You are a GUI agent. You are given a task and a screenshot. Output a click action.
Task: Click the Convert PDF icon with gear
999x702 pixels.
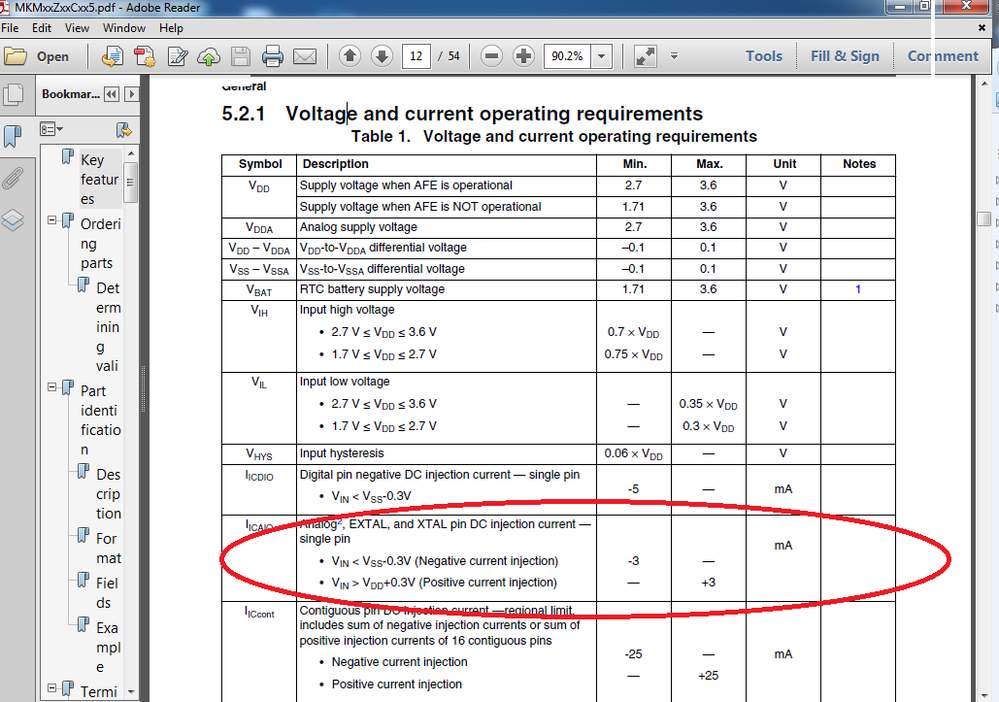coord(145,56)
